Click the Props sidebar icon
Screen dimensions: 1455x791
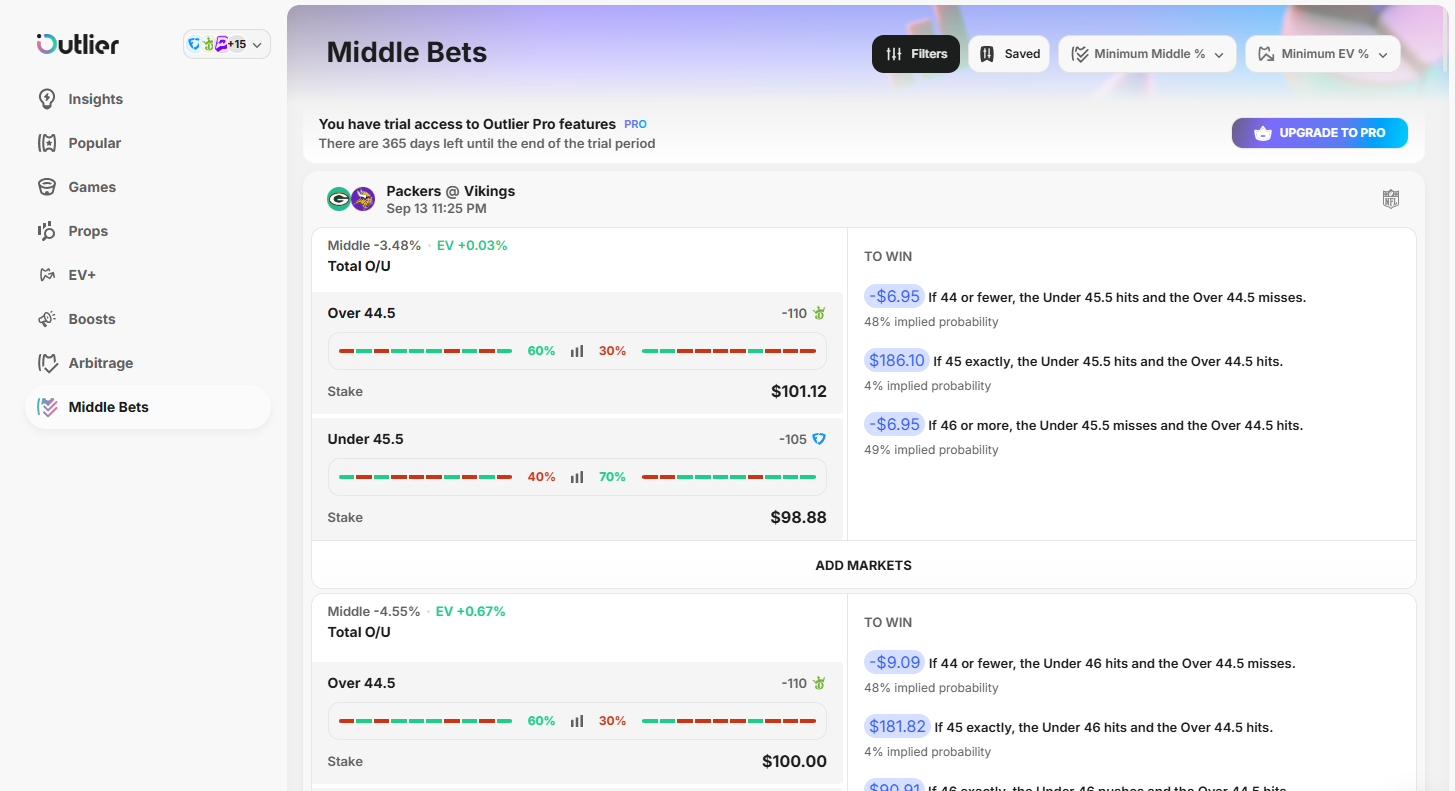point(46,231)
